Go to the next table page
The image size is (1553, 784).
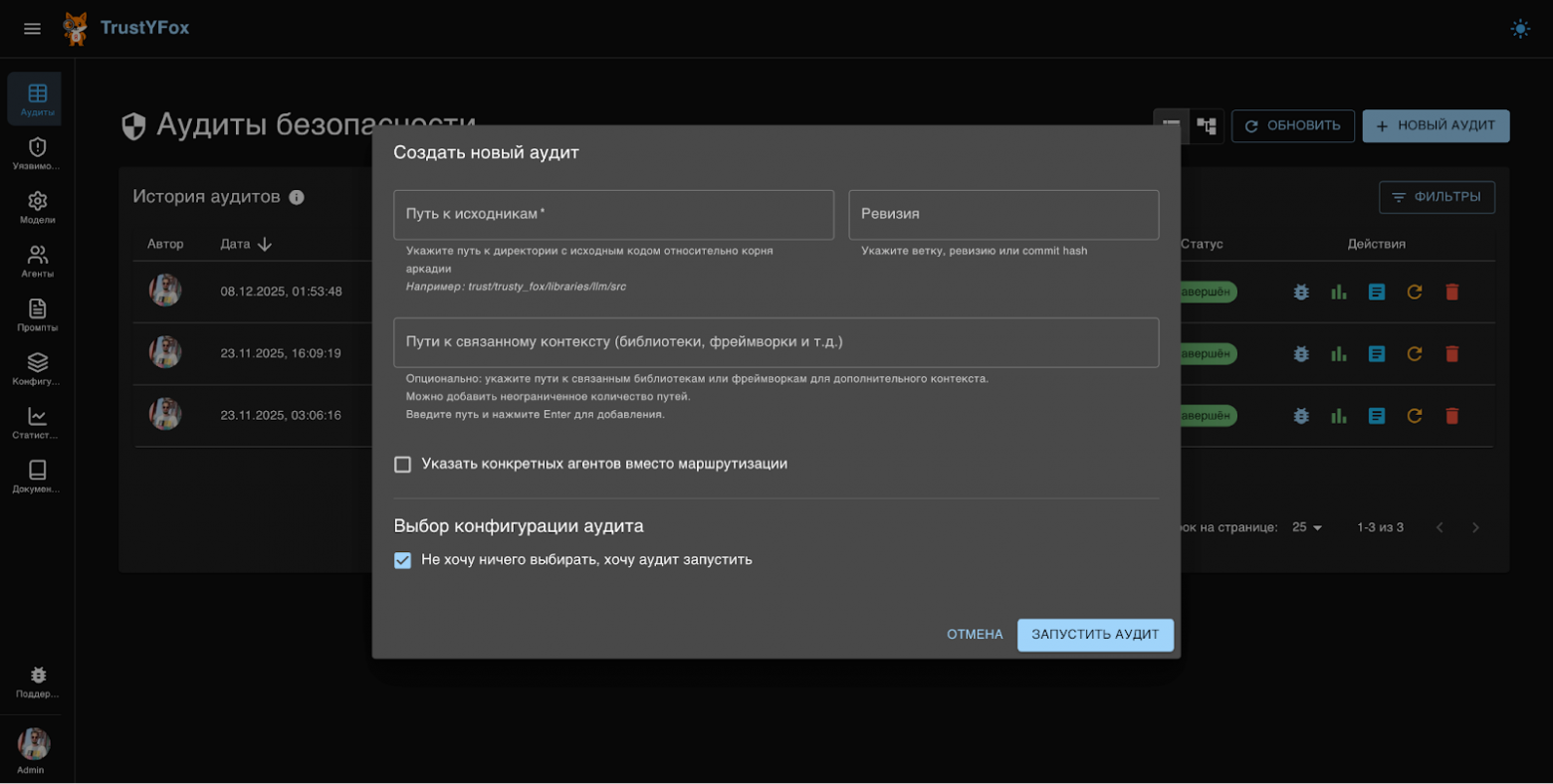tap(1475, 527)
